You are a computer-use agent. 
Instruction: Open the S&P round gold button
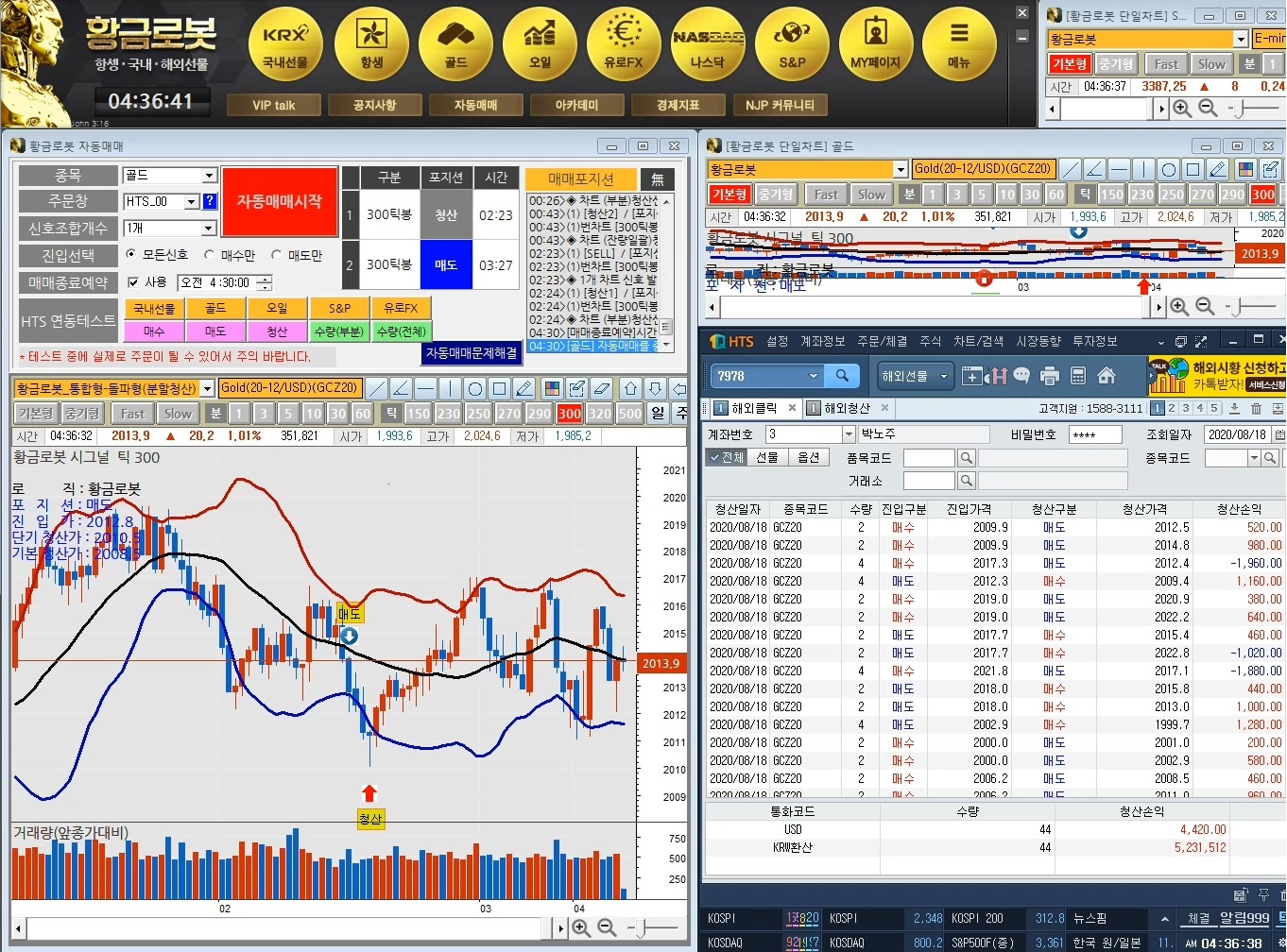[x=792, y=45]
